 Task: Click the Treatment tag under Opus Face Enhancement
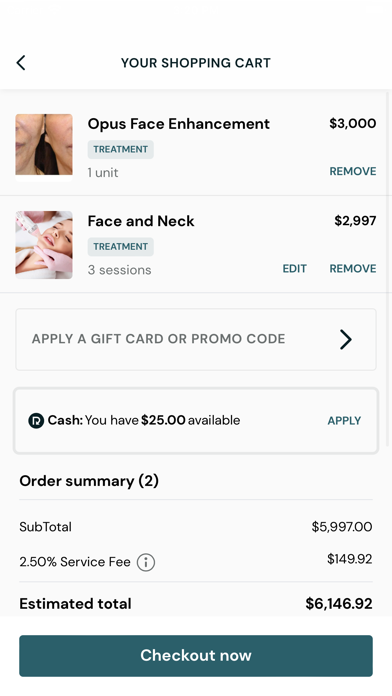coord(121,150)
